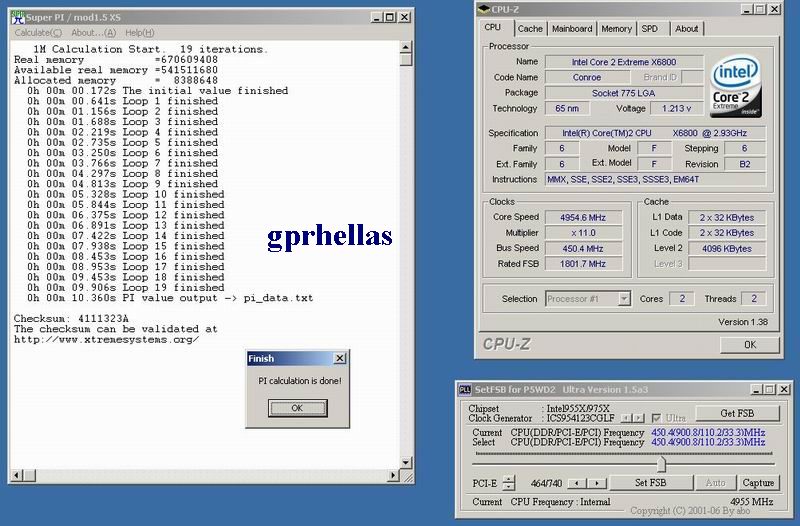Image resolution: width=800 pixels, height=526 pixels.
Task: Click the Multiplier value x 11.0
Action: 583,233
